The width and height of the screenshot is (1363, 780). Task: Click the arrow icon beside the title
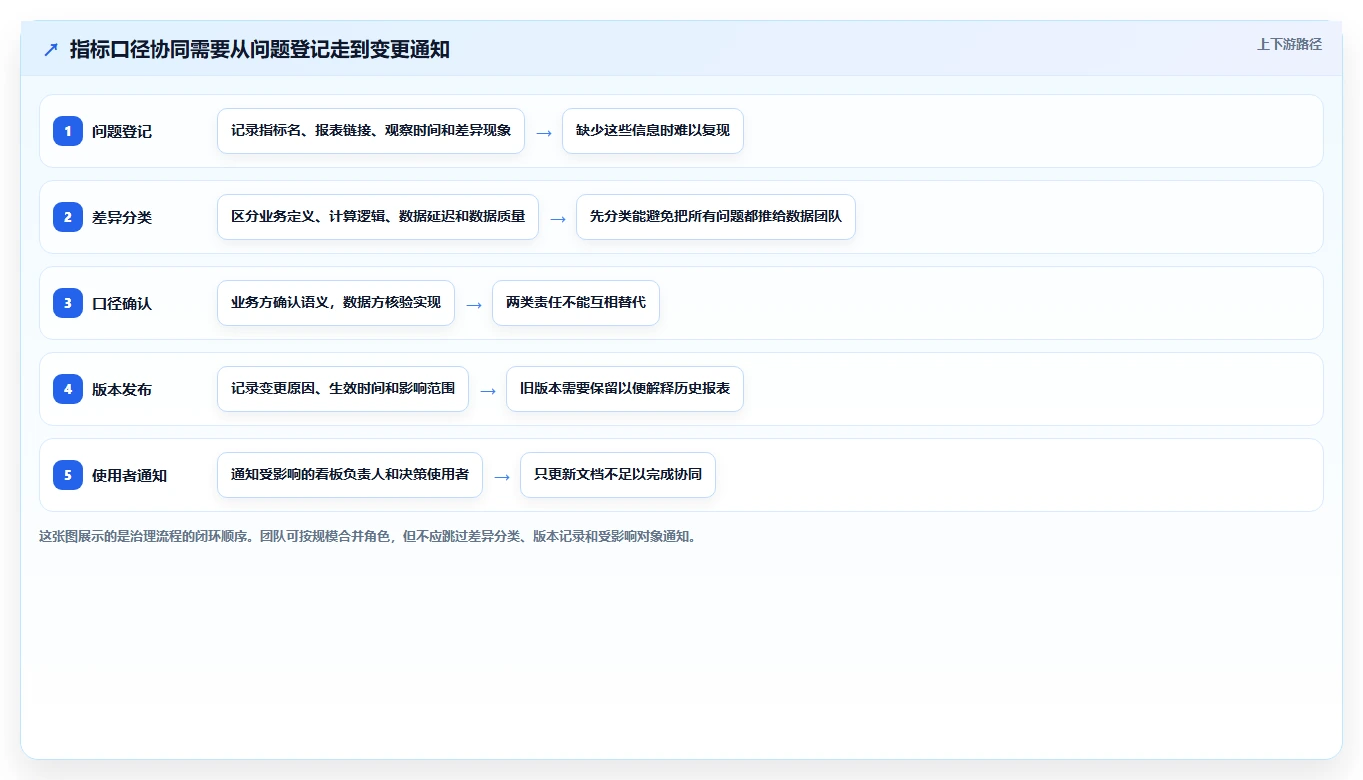pyautogui.click(x=51, y=49)
